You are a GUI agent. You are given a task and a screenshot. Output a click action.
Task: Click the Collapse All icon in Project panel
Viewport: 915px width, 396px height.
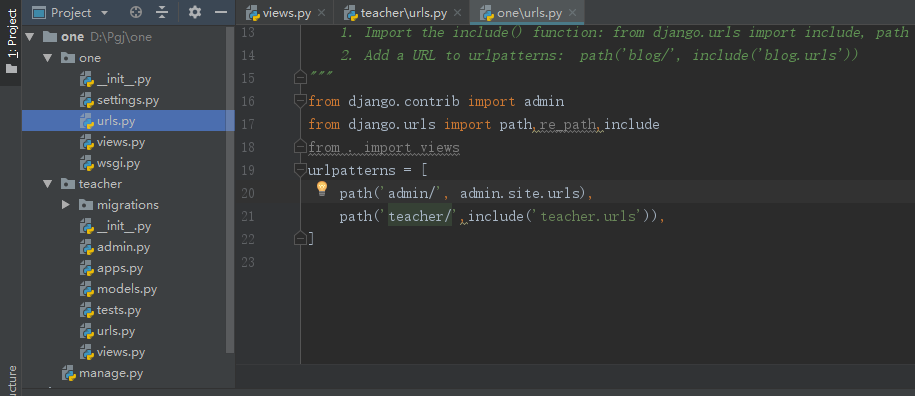(162, 12)
